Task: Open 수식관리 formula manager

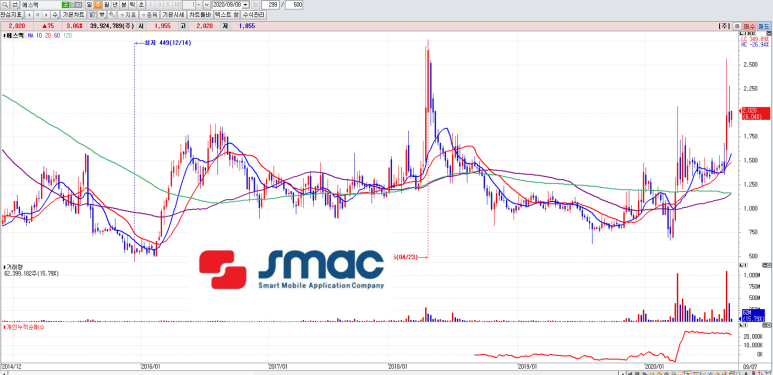Action: (x=253, y=15)
